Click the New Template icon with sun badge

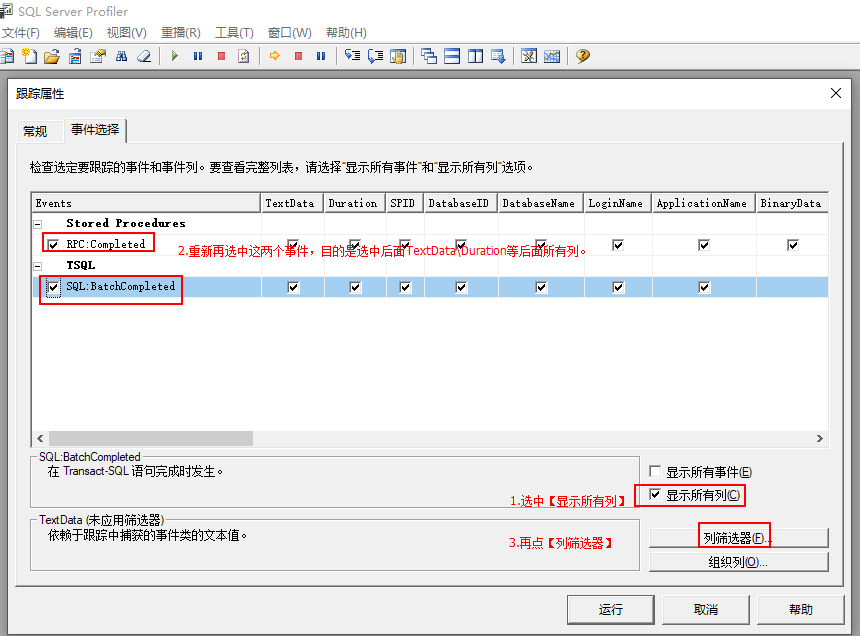coord(29,56)
